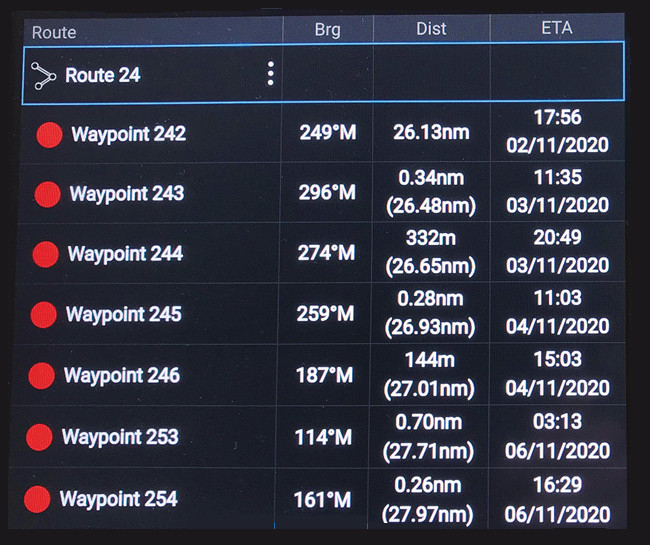Click the route path icon beside Route 24
This screenshot has width=650, height=545.
(44, 76)
